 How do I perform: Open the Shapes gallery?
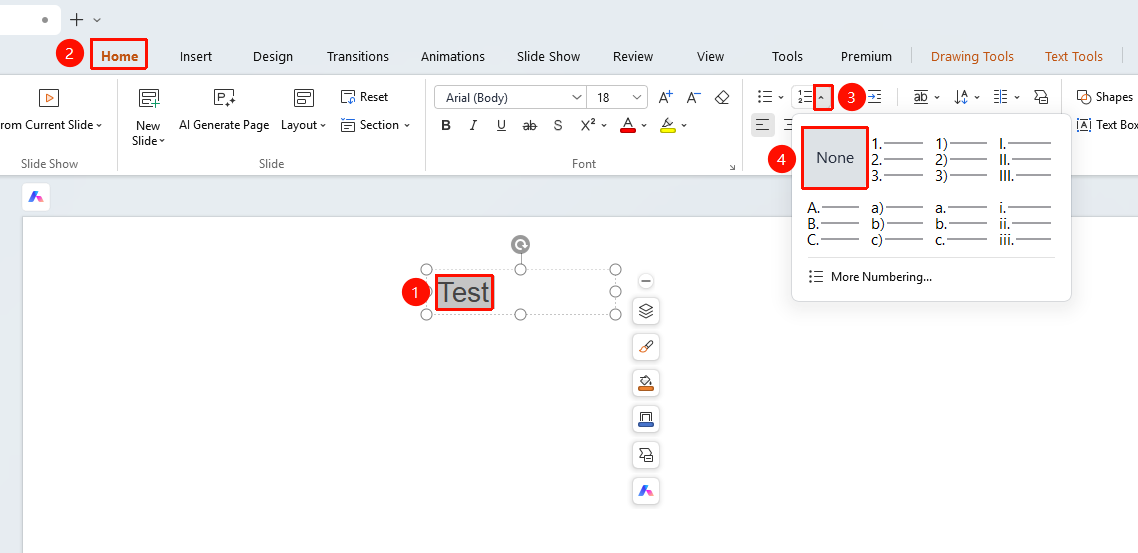1104,97
